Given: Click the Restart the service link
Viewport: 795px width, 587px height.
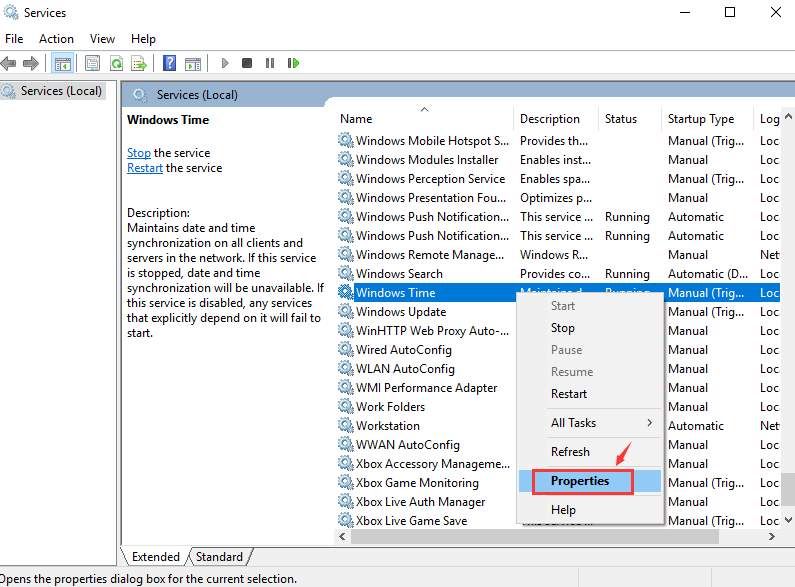Looking at the screenshot, I should click(144, 168).
